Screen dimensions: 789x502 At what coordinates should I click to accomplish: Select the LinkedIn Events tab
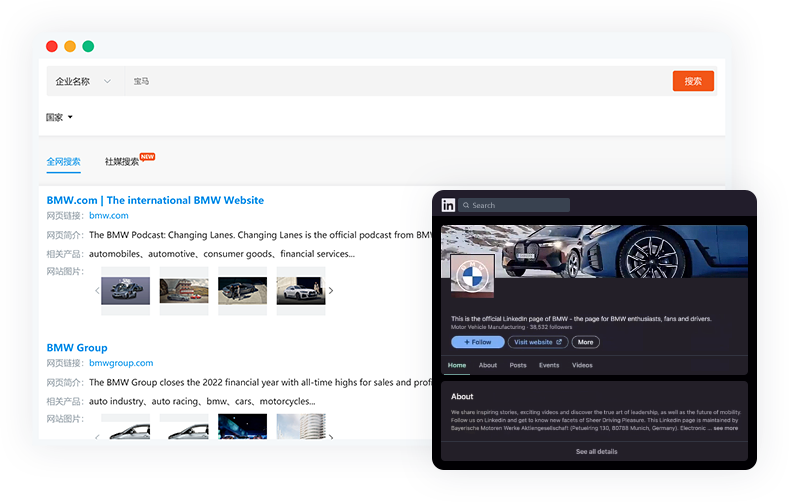(549, 365)
